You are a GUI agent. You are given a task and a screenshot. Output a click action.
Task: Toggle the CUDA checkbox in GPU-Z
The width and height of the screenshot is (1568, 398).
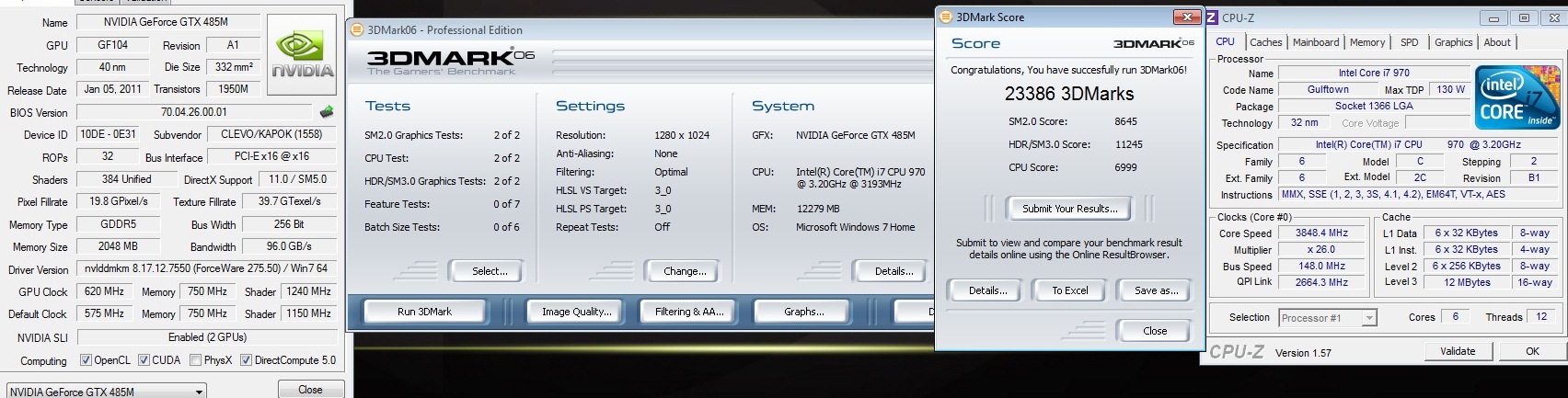tap(144, 360)
